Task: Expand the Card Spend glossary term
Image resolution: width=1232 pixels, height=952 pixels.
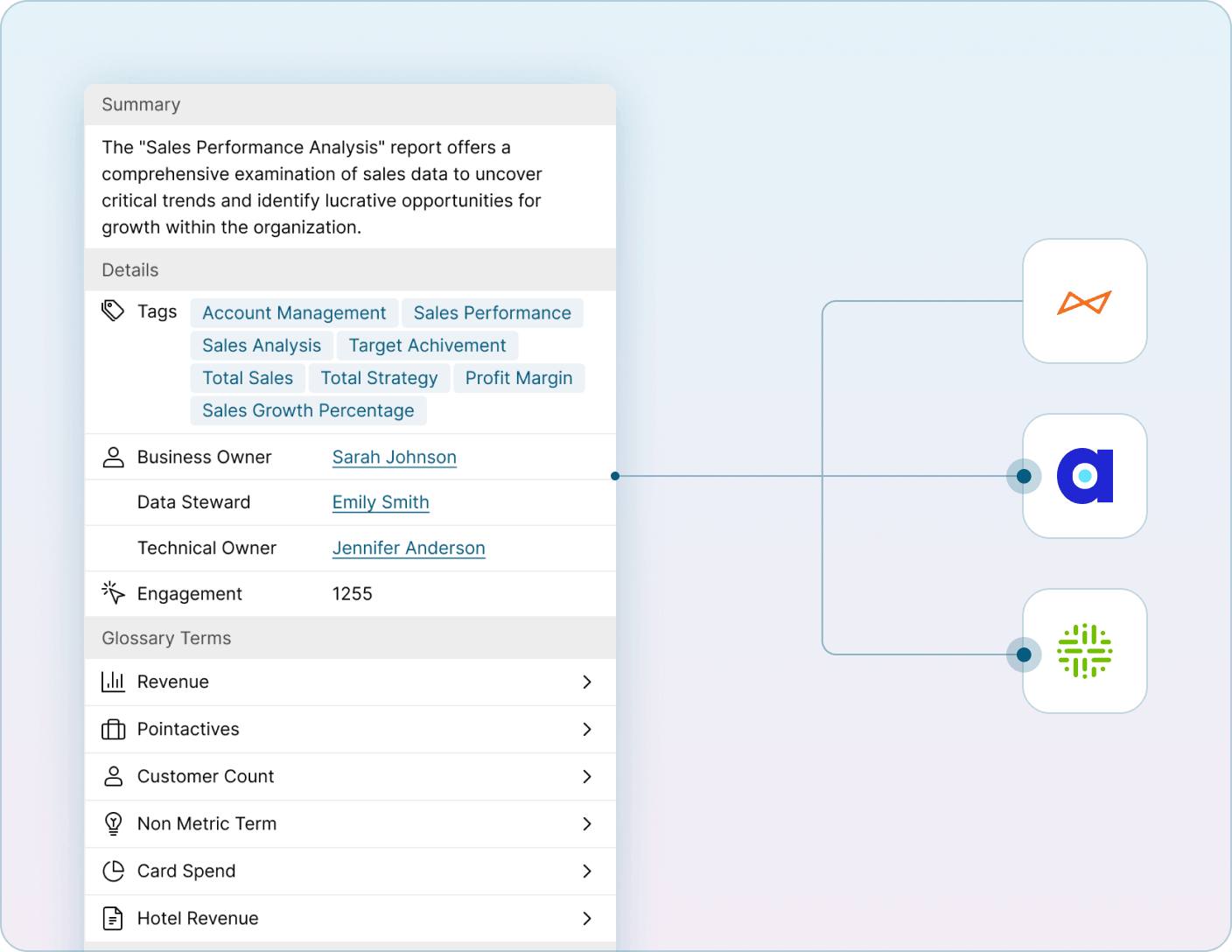Action: pyautogui.click(x=587, y=871)
